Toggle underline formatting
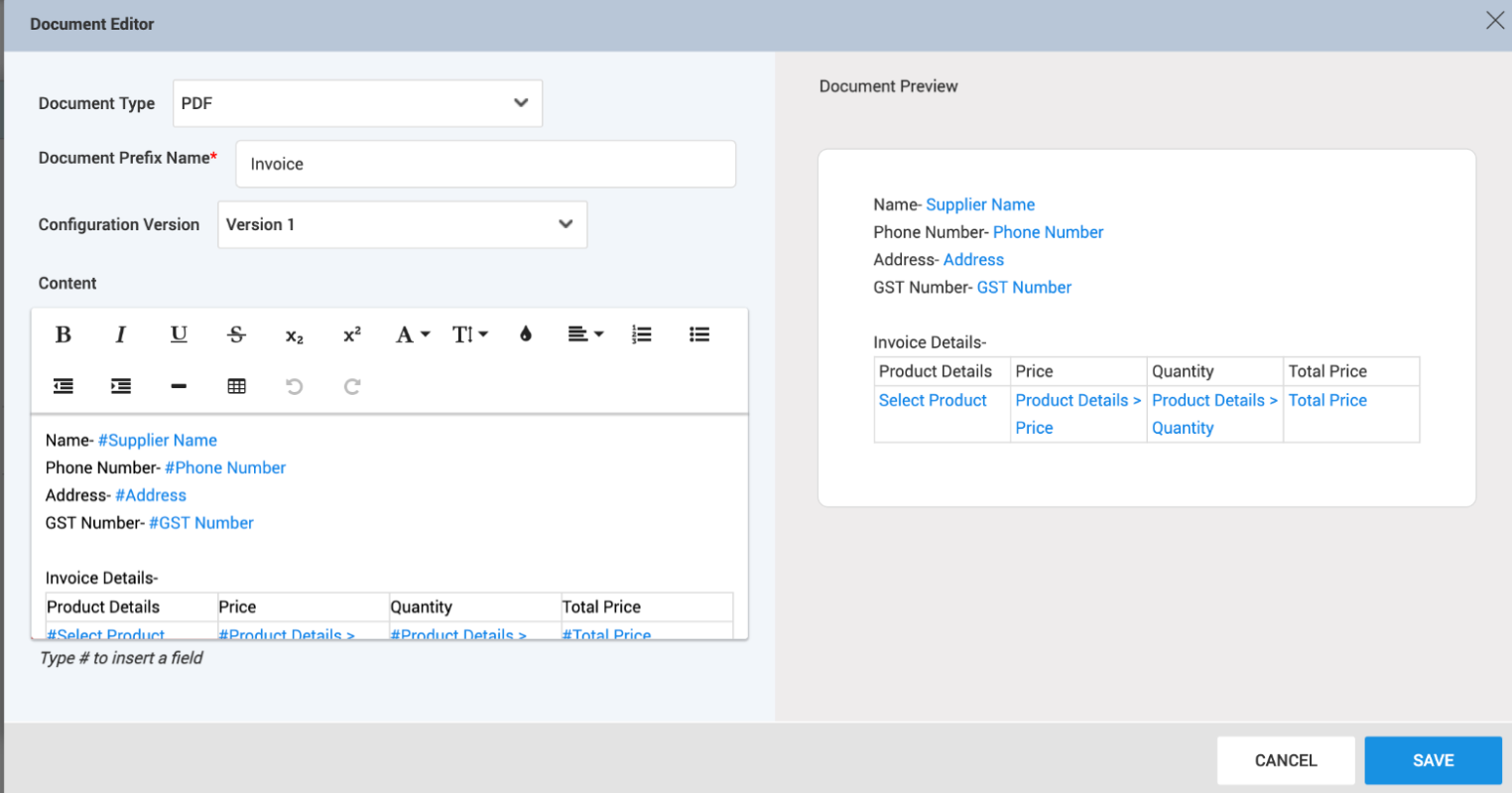1512x793 pixels. click(x=179, y=334)
